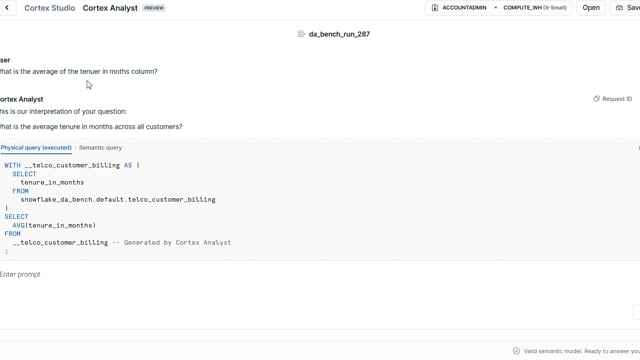Click the copy icon beside Request ID

click(x=596, y=99)
